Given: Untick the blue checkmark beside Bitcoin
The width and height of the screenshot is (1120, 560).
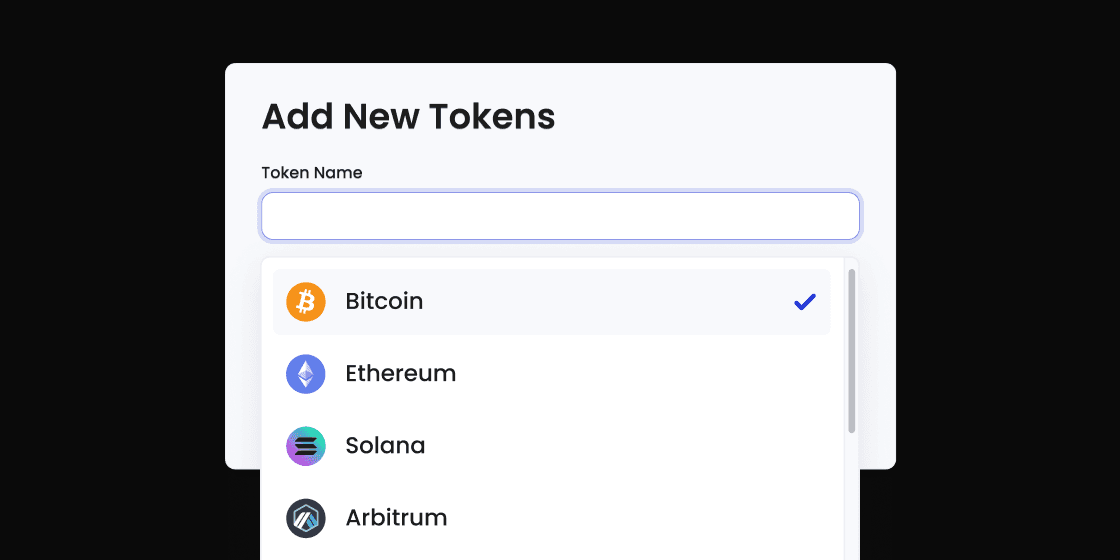Looking at the screenshot, I should [x=805, y=302].
